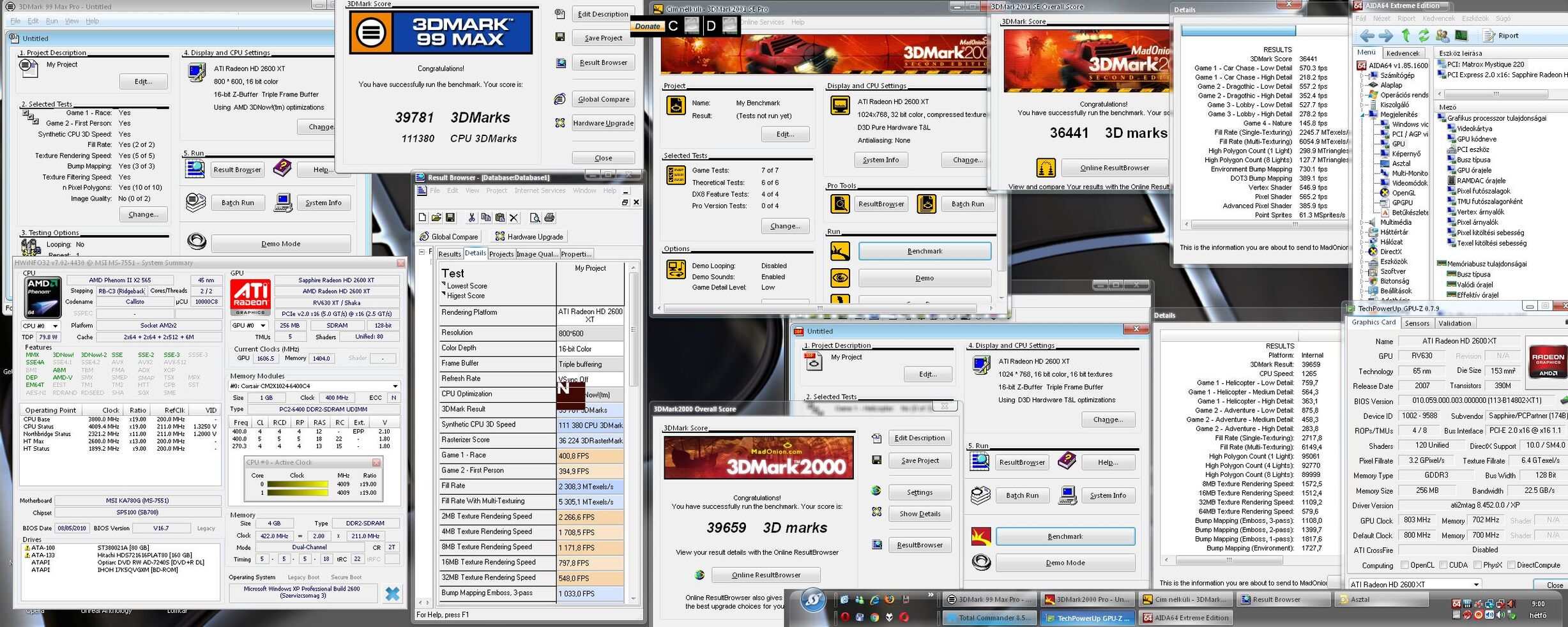Screen dimensions: 1568x627
Task: Click Save floppy icon in Result Browser toolbar
Action: 450,218
